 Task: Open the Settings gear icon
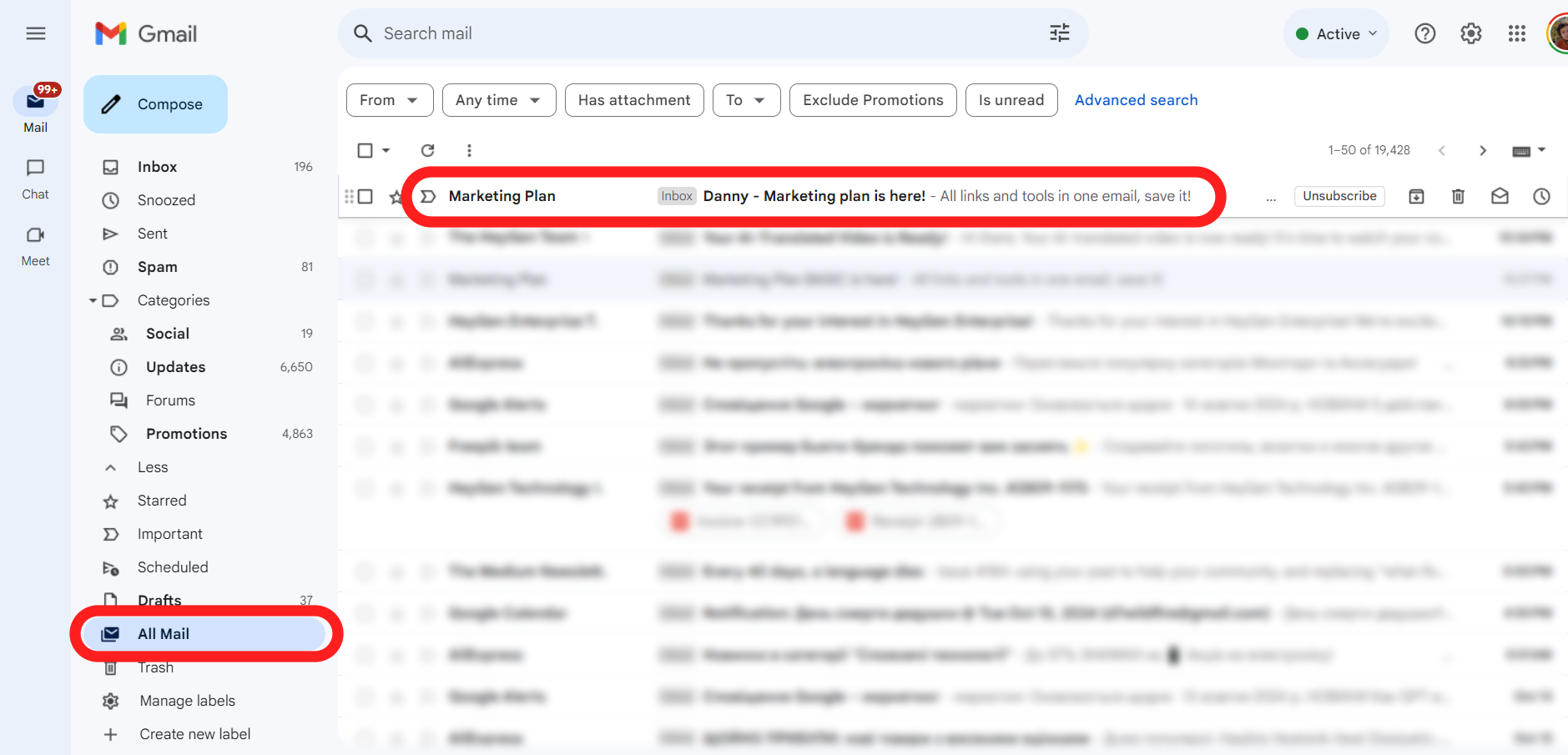pos(1470,33)
